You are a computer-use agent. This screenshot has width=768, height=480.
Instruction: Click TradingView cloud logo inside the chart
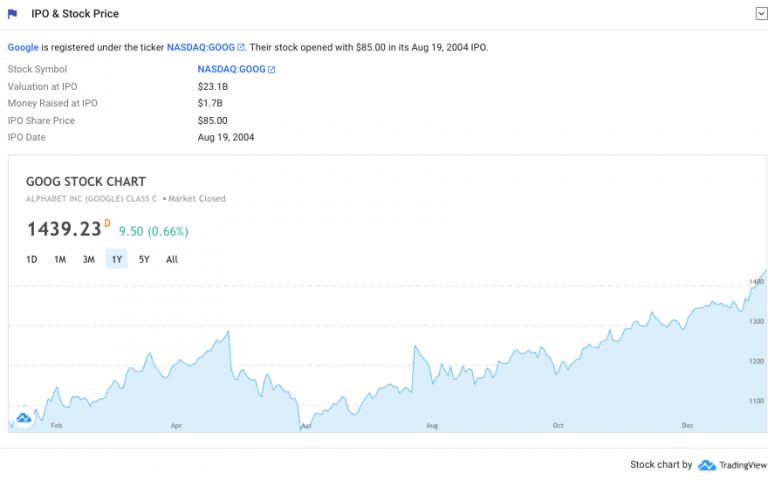tap(23, 417)
